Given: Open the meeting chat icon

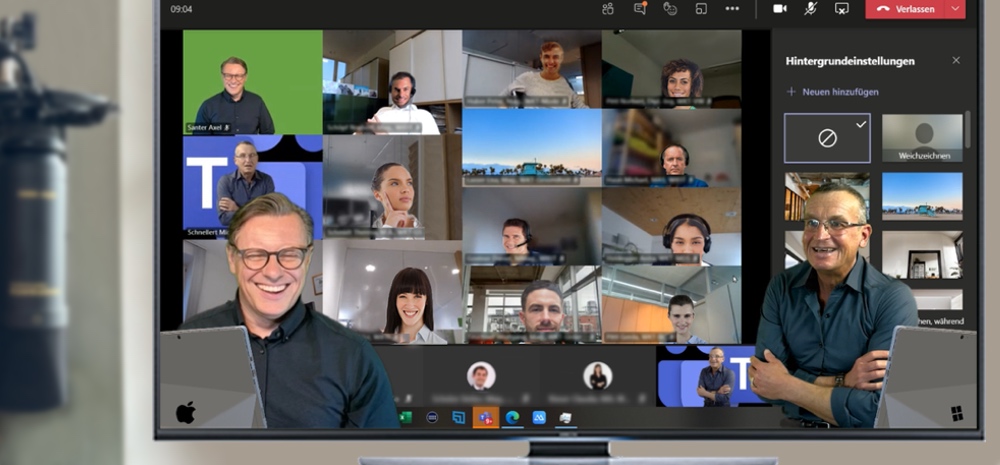Looking at the screenshot, I should click(639, 9).
